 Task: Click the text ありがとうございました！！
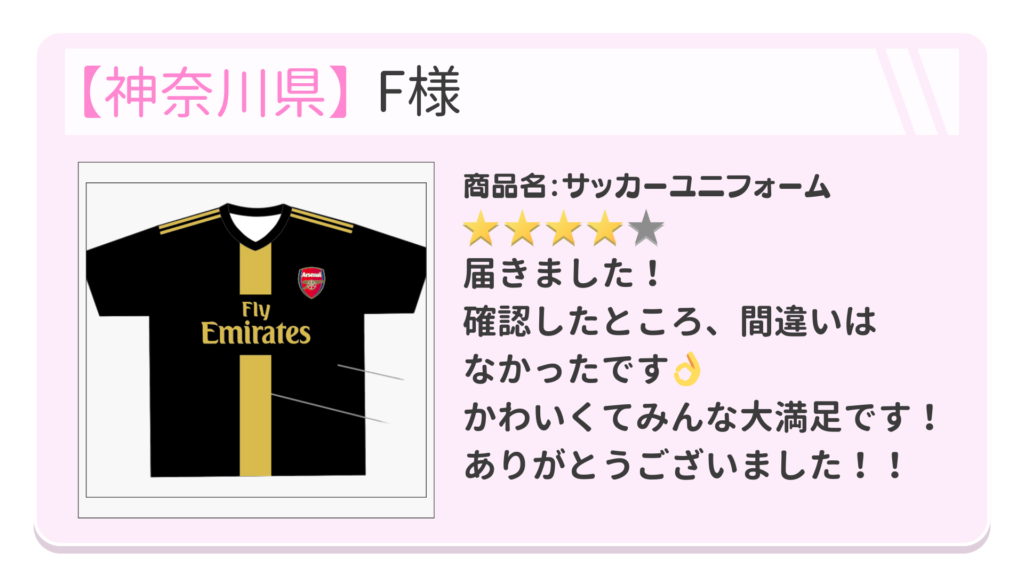tap(683, 466)
